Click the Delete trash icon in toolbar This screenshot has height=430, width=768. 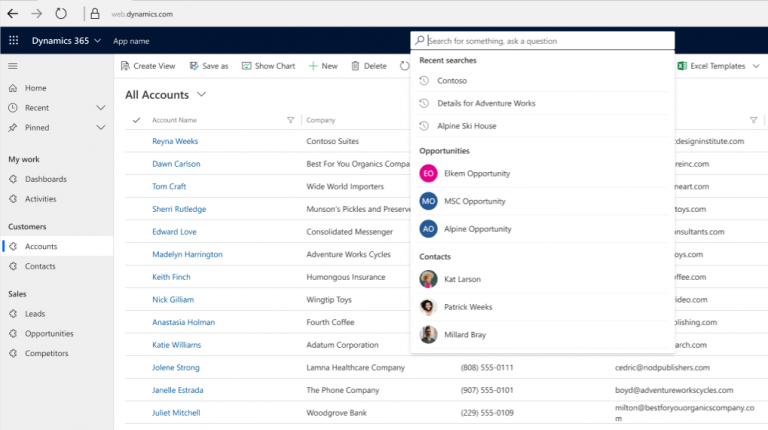pyautogui.click(x=355, y=66)
